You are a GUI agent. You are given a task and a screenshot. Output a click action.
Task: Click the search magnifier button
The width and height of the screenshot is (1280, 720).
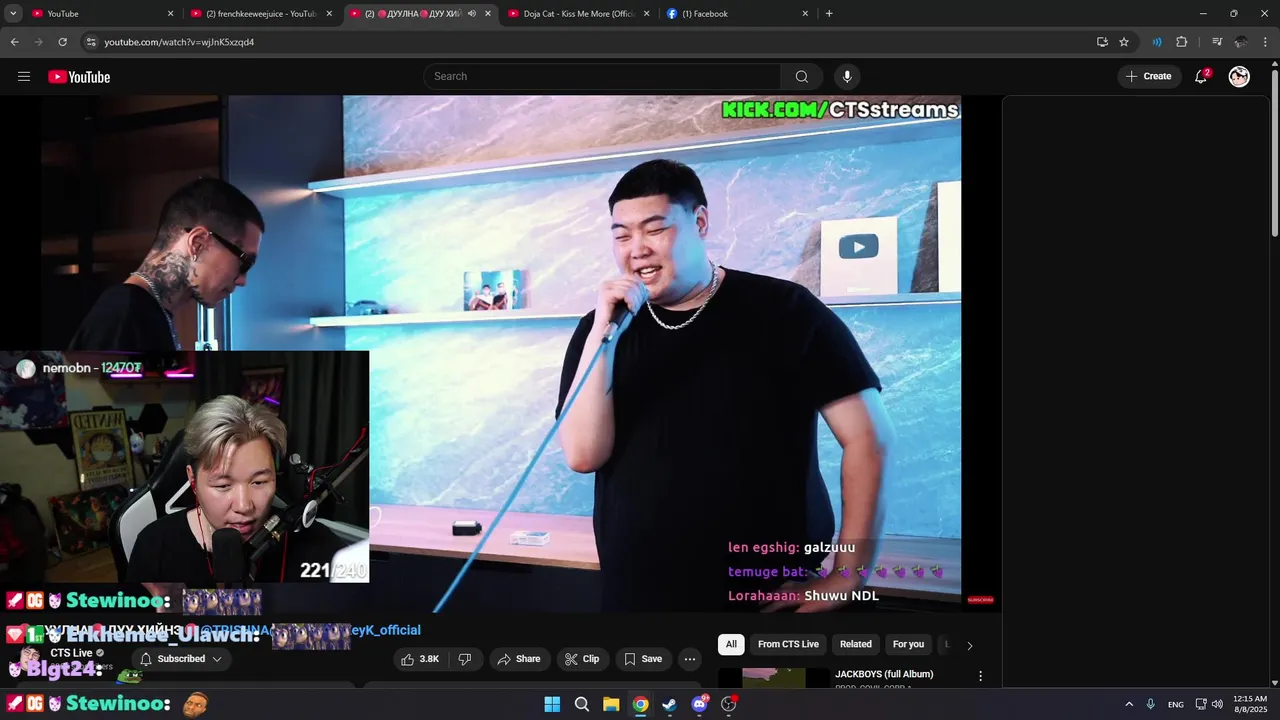point(802,77)
